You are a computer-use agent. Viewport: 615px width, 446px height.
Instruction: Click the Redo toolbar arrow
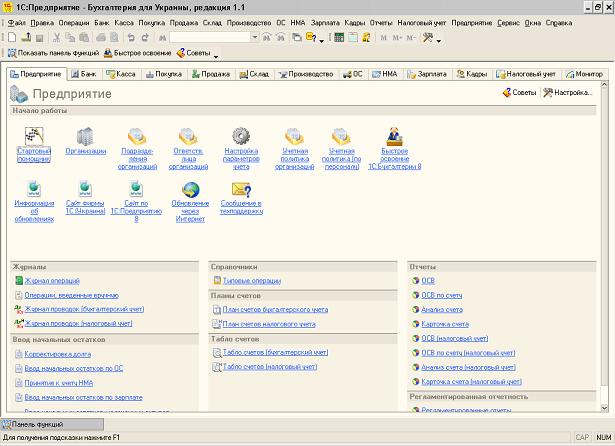pos(145,38)
